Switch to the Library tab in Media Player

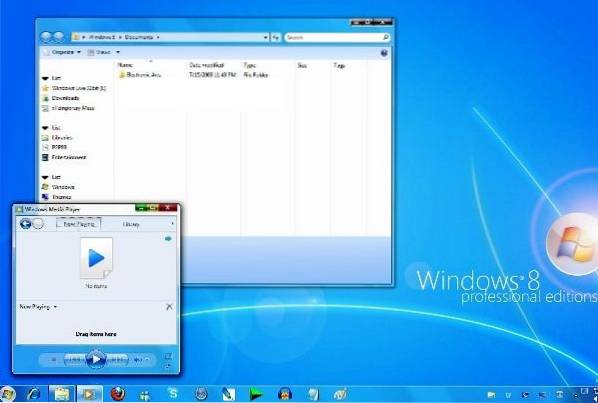pyautogui.click(x=131, y=225)
